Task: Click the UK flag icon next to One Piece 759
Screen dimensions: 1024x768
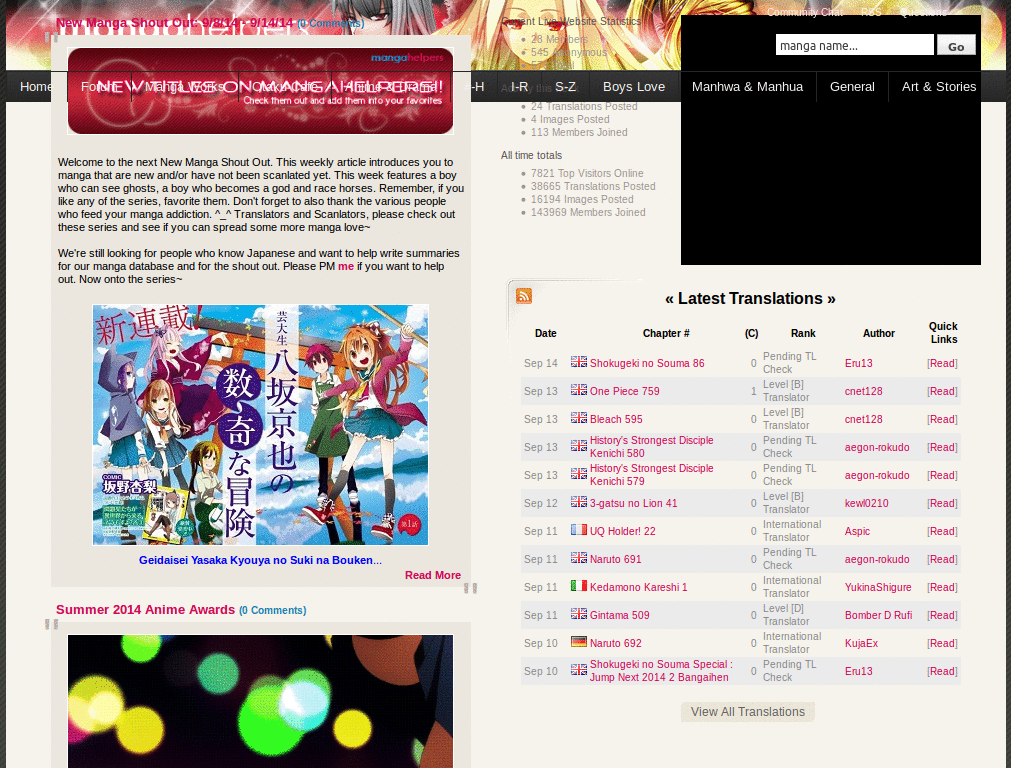Action: pos(579,389)
